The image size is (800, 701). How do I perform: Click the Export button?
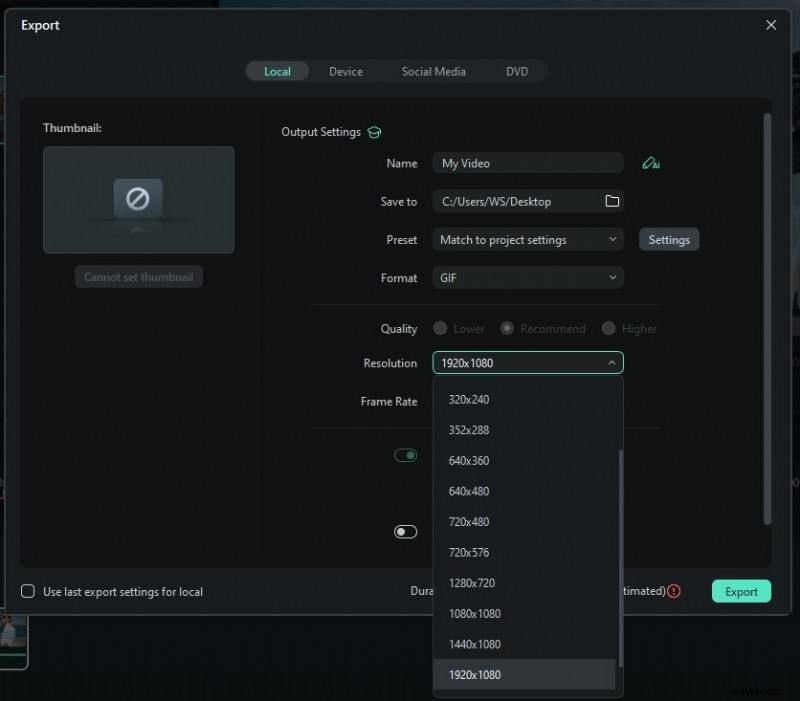pos(741,591)
